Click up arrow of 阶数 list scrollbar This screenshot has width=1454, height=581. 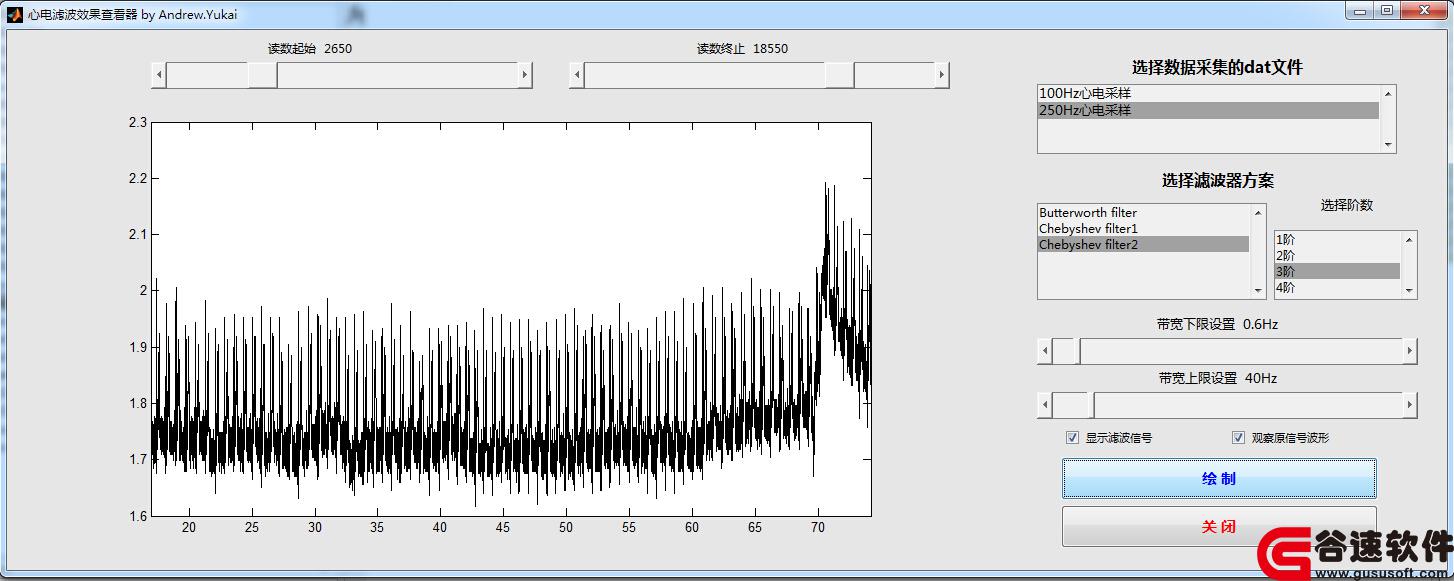[x=1409, y=239]
